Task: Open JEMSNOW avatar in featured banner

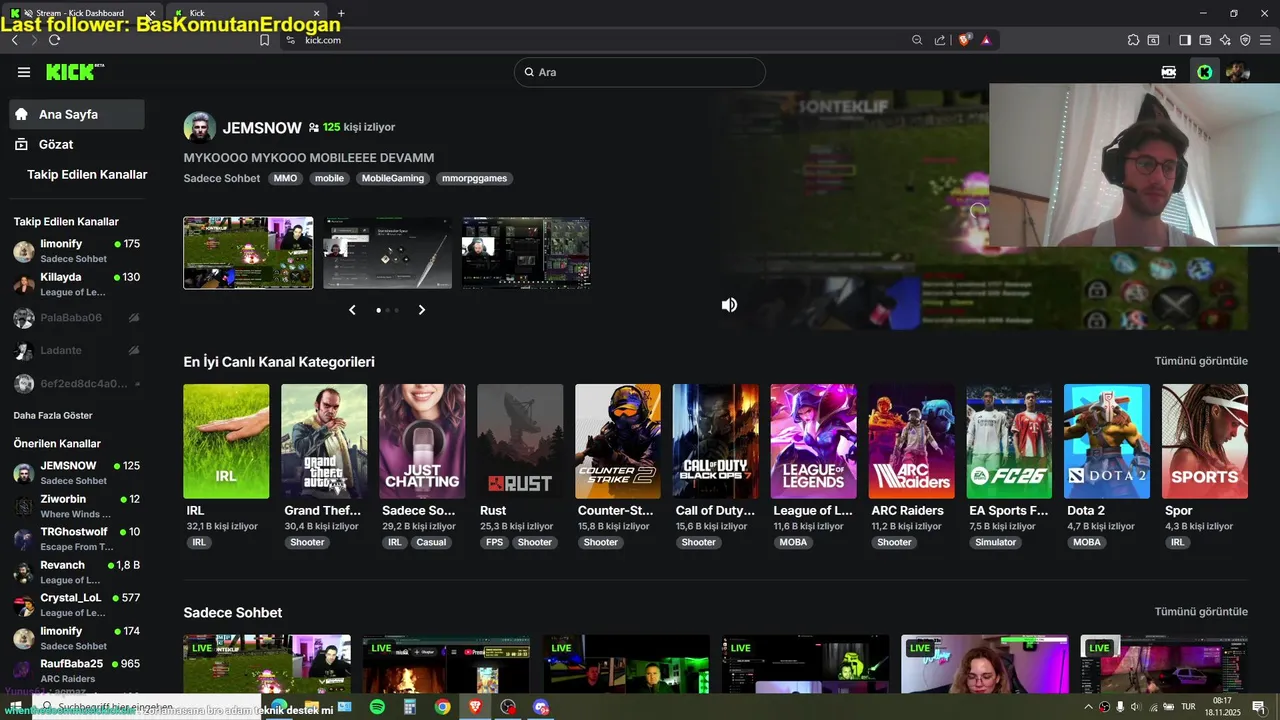Action: point(200,128)
